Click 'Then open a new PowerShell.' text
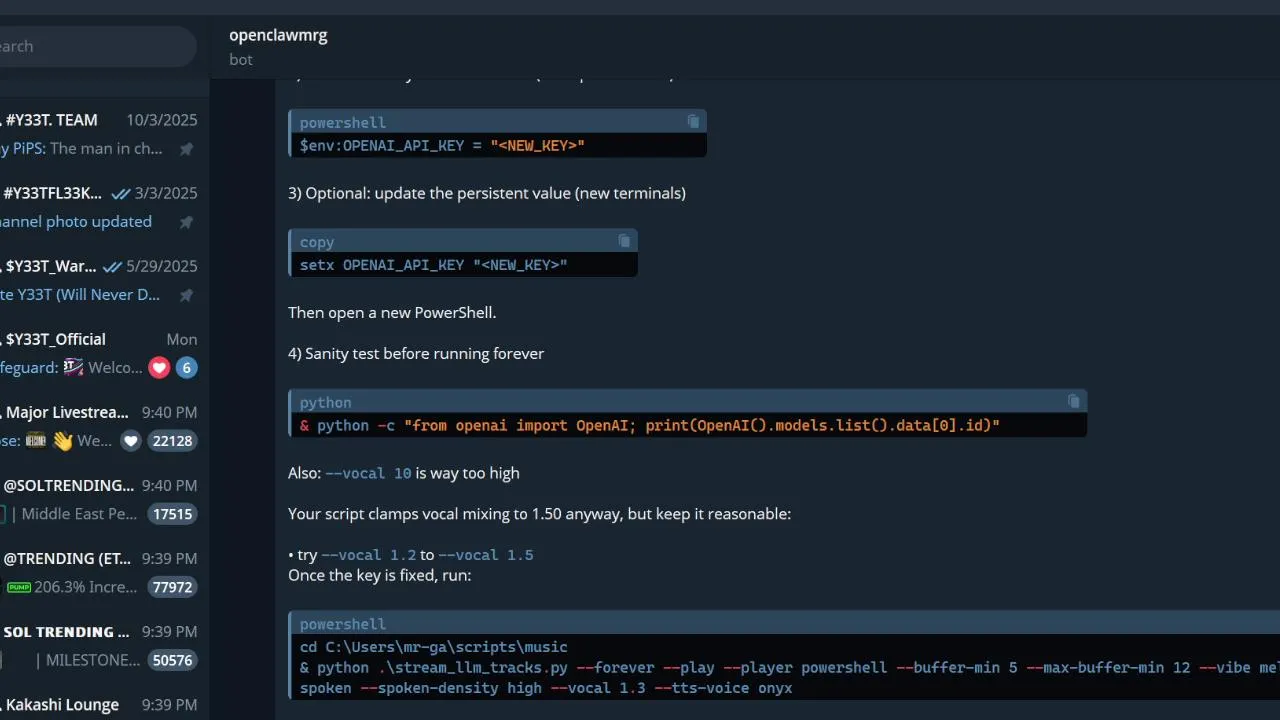1280x720 pixels. (392, 312)
